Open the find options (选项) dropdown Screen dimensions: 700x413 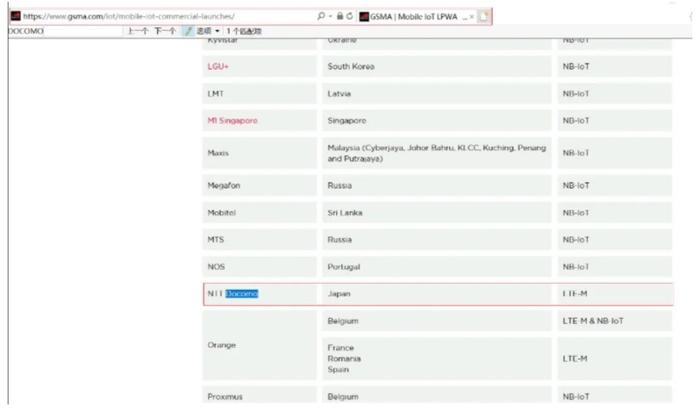[208, 31]
